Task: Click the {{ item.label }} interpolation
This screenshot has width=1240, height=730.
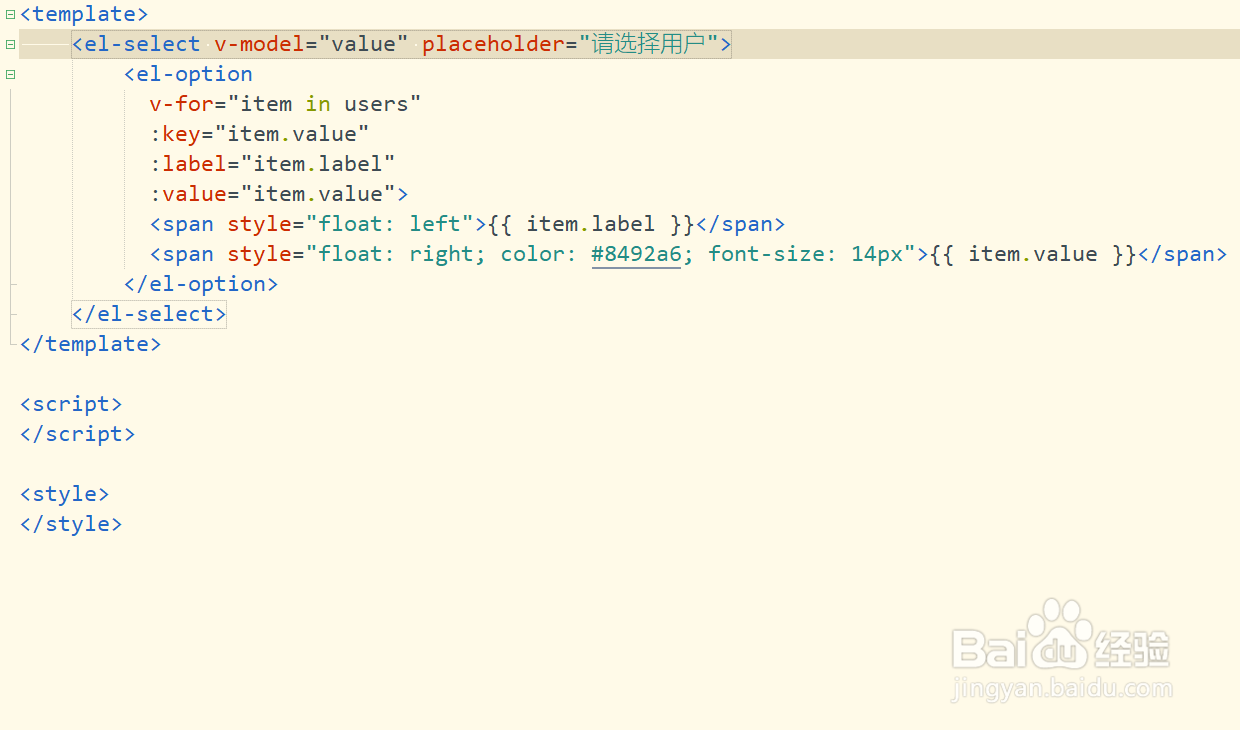Action: [x=591, y=224]
